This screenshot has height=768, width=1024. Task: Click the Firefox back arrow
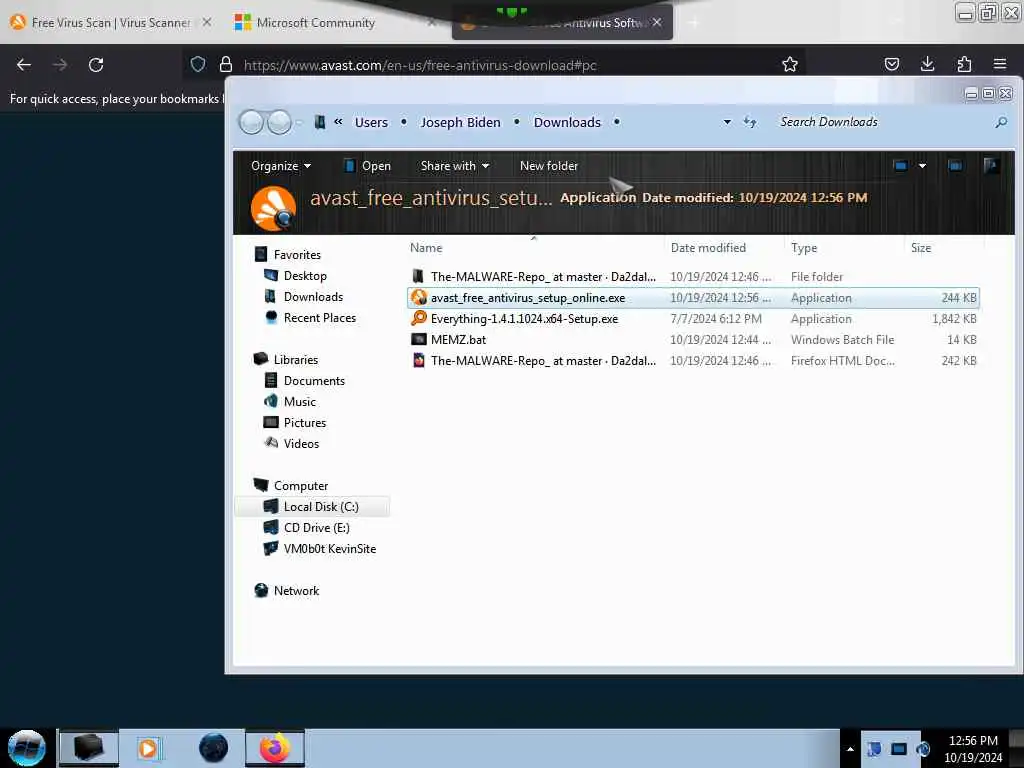click(x=24, y=65)
